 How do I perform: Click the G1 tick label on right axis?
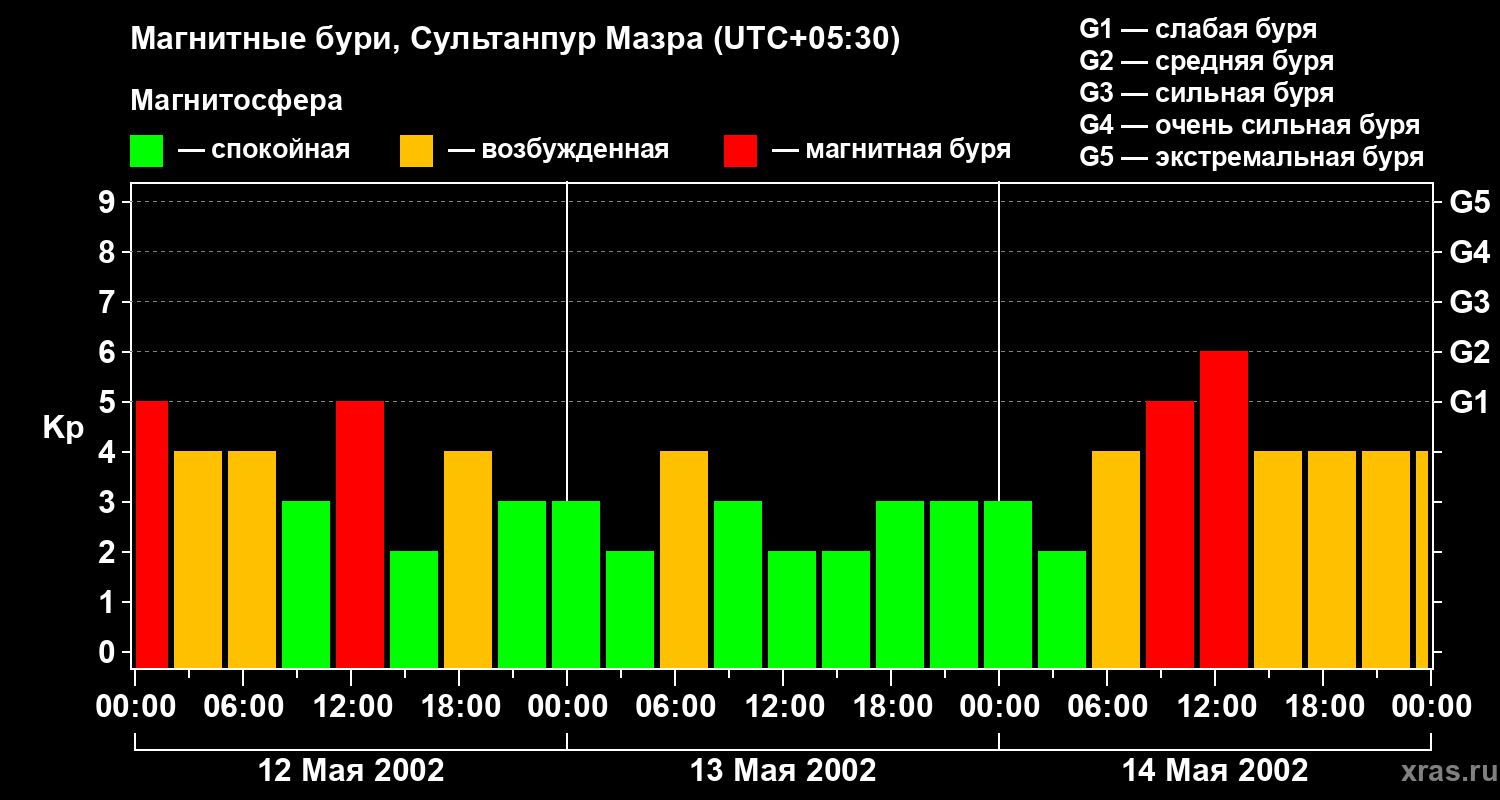(x=1470, y=403)
